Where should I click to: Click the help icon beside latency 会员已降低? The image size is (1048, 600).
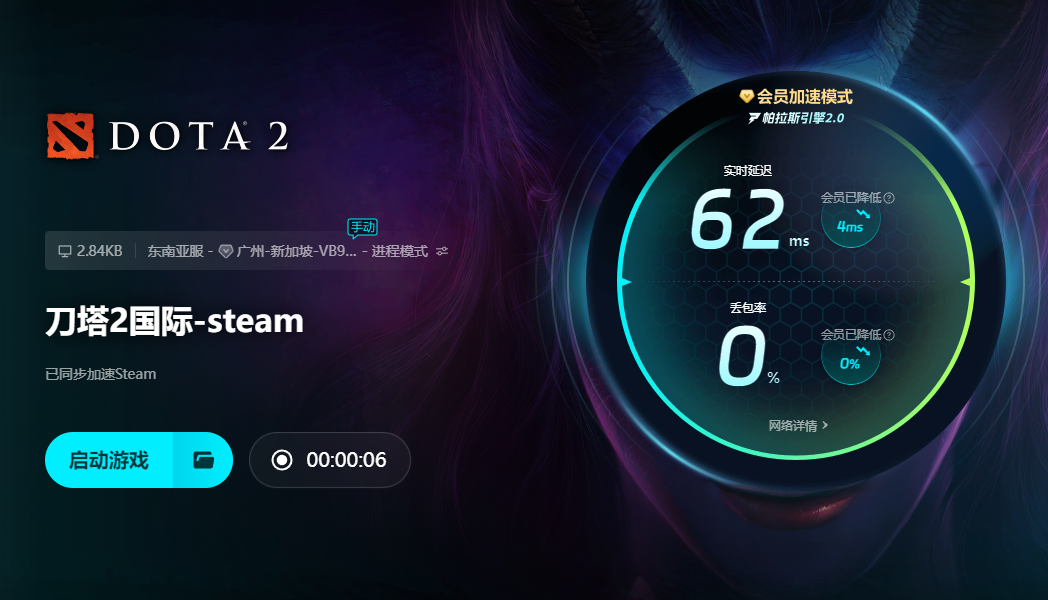click(x=889, y=198)
